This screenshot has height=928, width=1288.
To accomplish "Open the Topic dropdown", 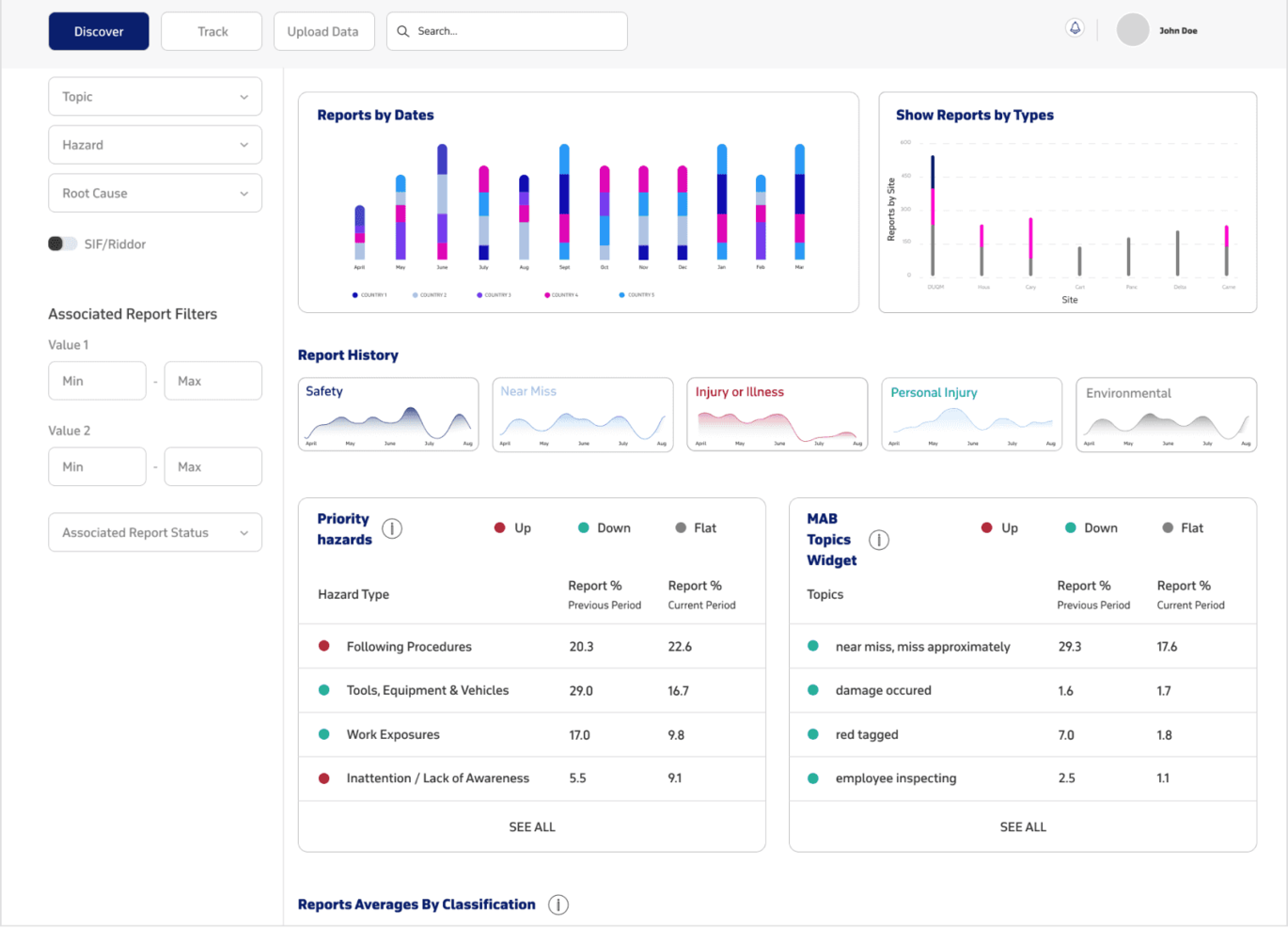I will click(x=154, y=96).
